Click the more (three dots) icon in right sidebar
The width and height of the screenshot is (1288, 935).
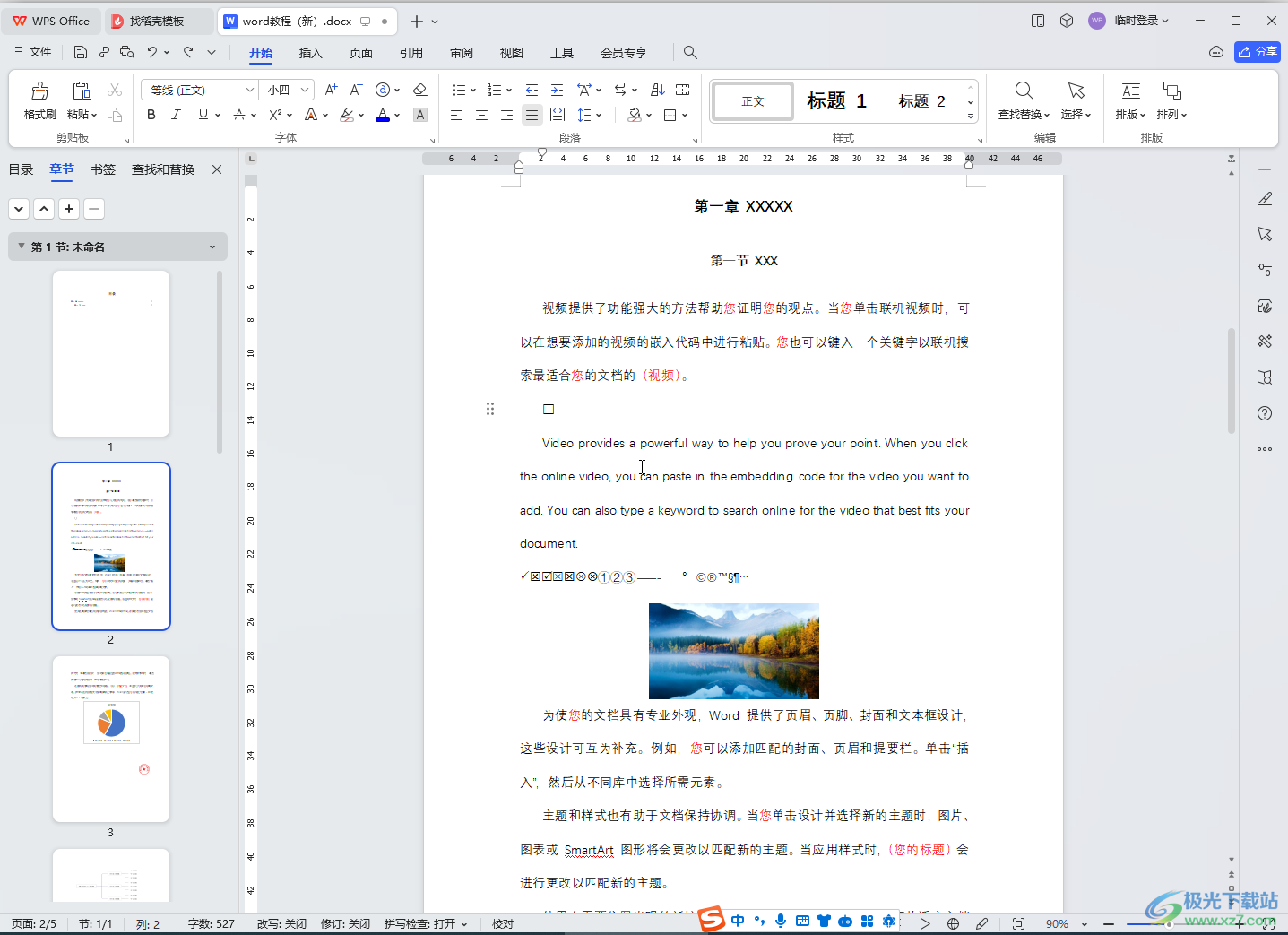pyautogui.click(x=1265, y=449)
